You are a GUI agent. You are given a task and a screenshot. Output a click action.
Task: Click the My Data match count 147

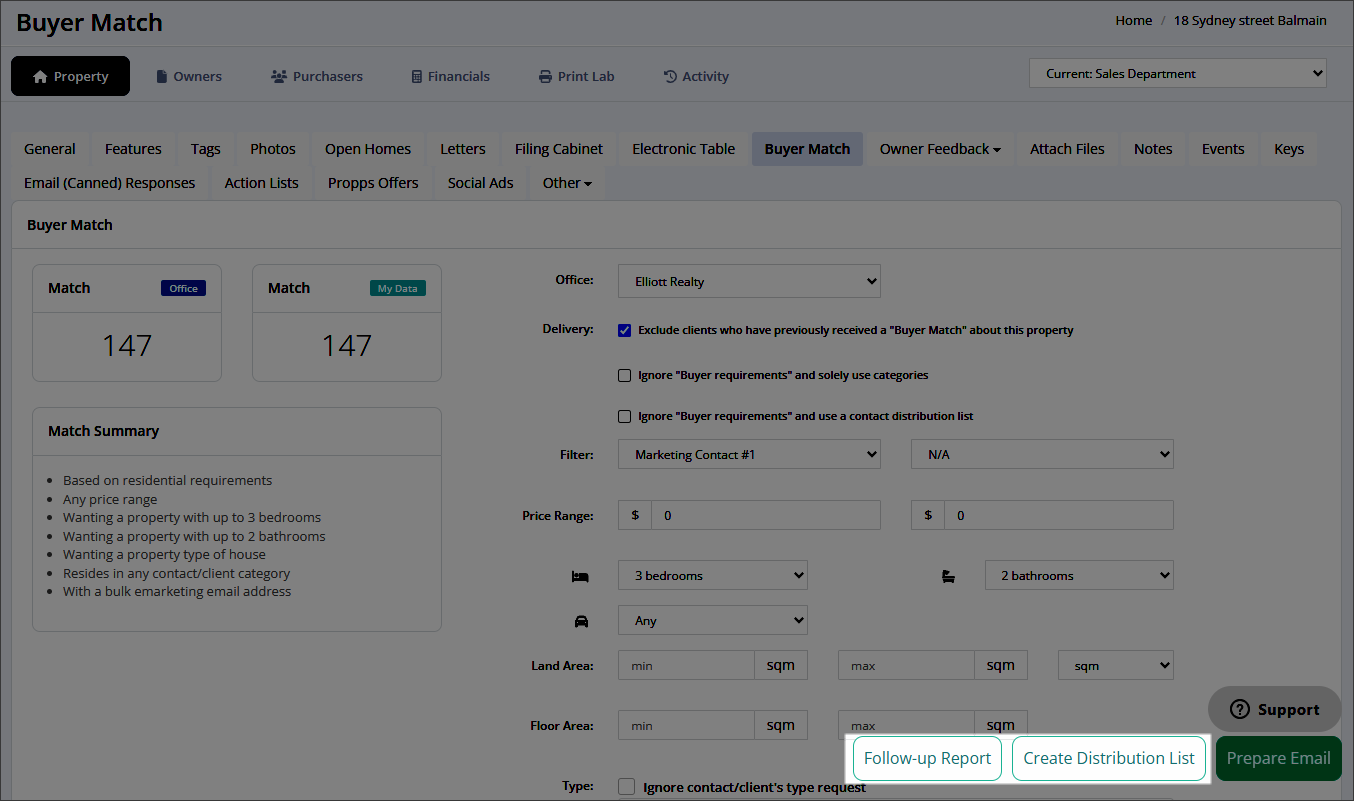[347, 346]
